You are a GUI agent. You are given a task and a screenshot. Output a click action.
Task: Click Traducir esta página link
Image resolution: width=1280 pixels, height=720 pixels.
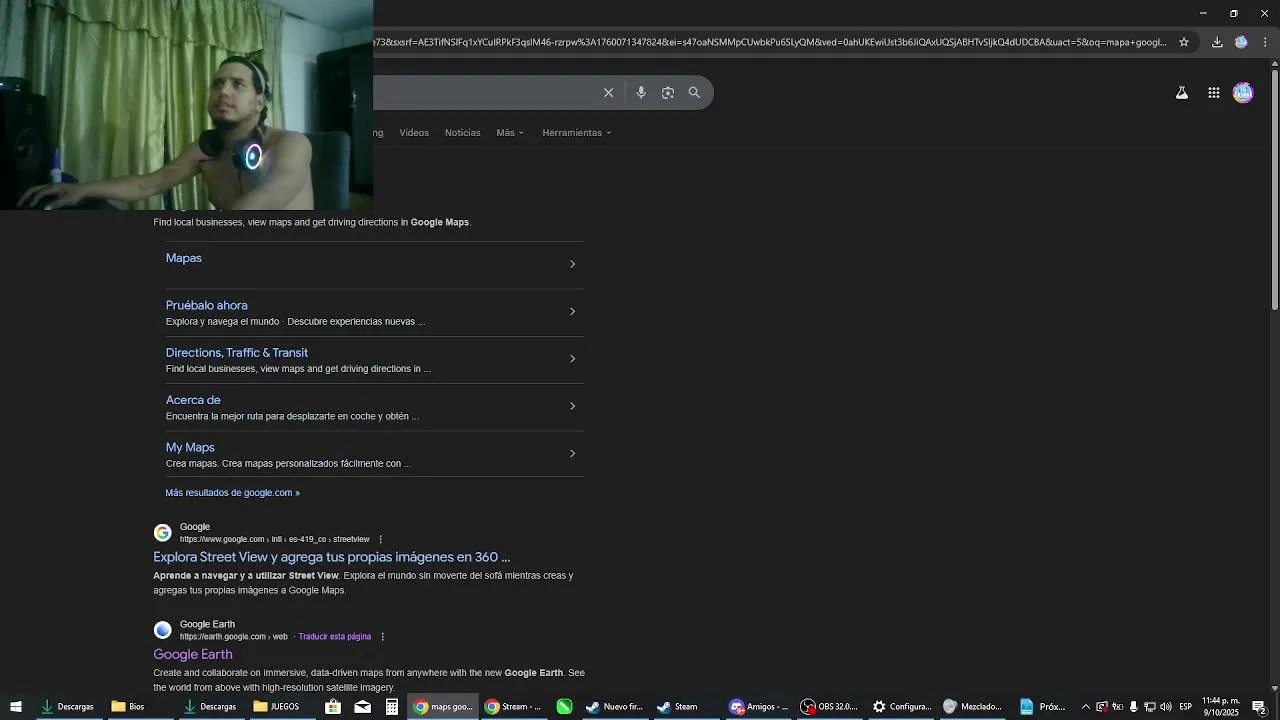(334, 637)
